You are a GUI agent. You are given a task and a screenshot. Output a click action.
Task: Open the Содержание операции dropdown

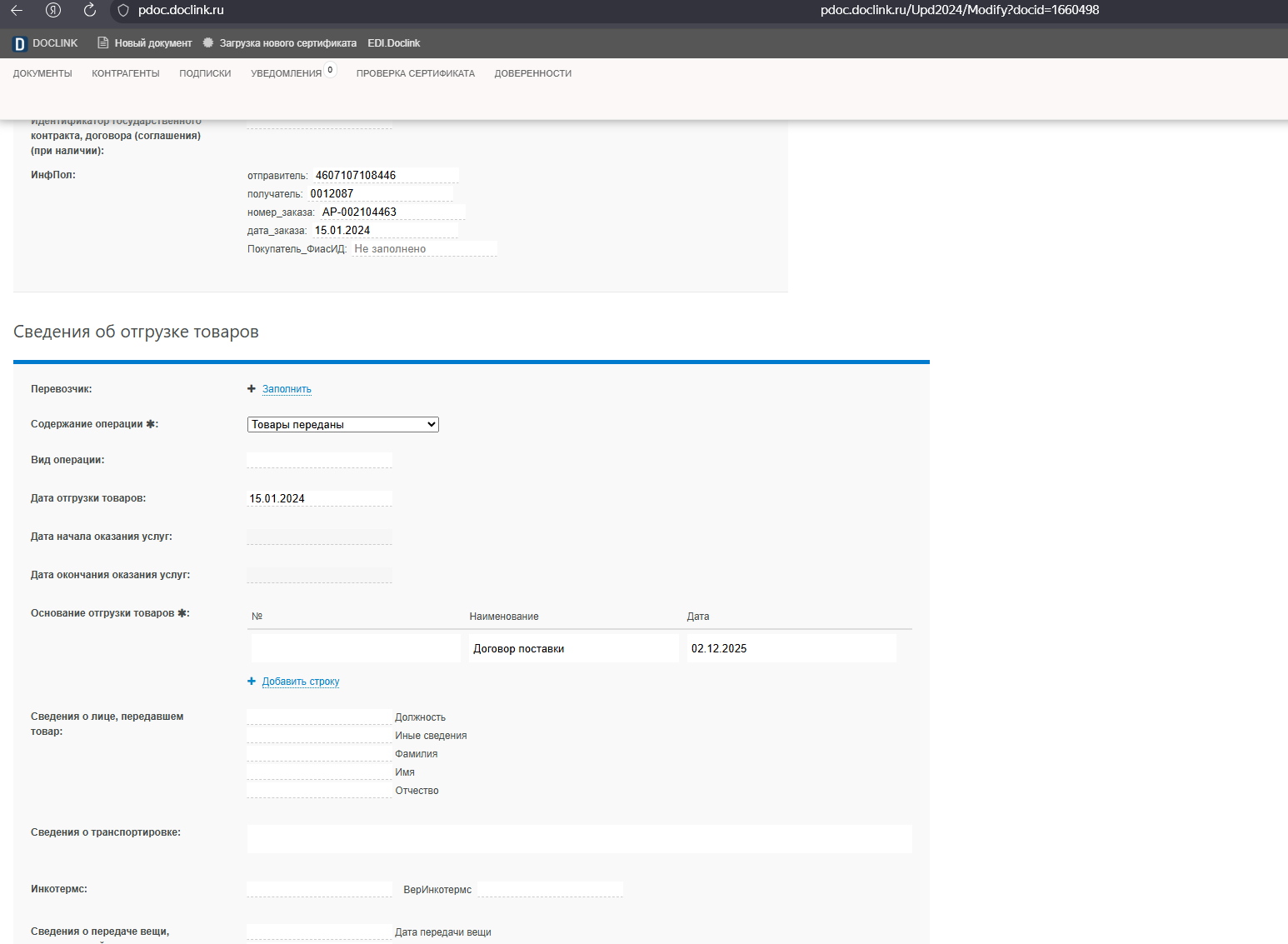343,424
